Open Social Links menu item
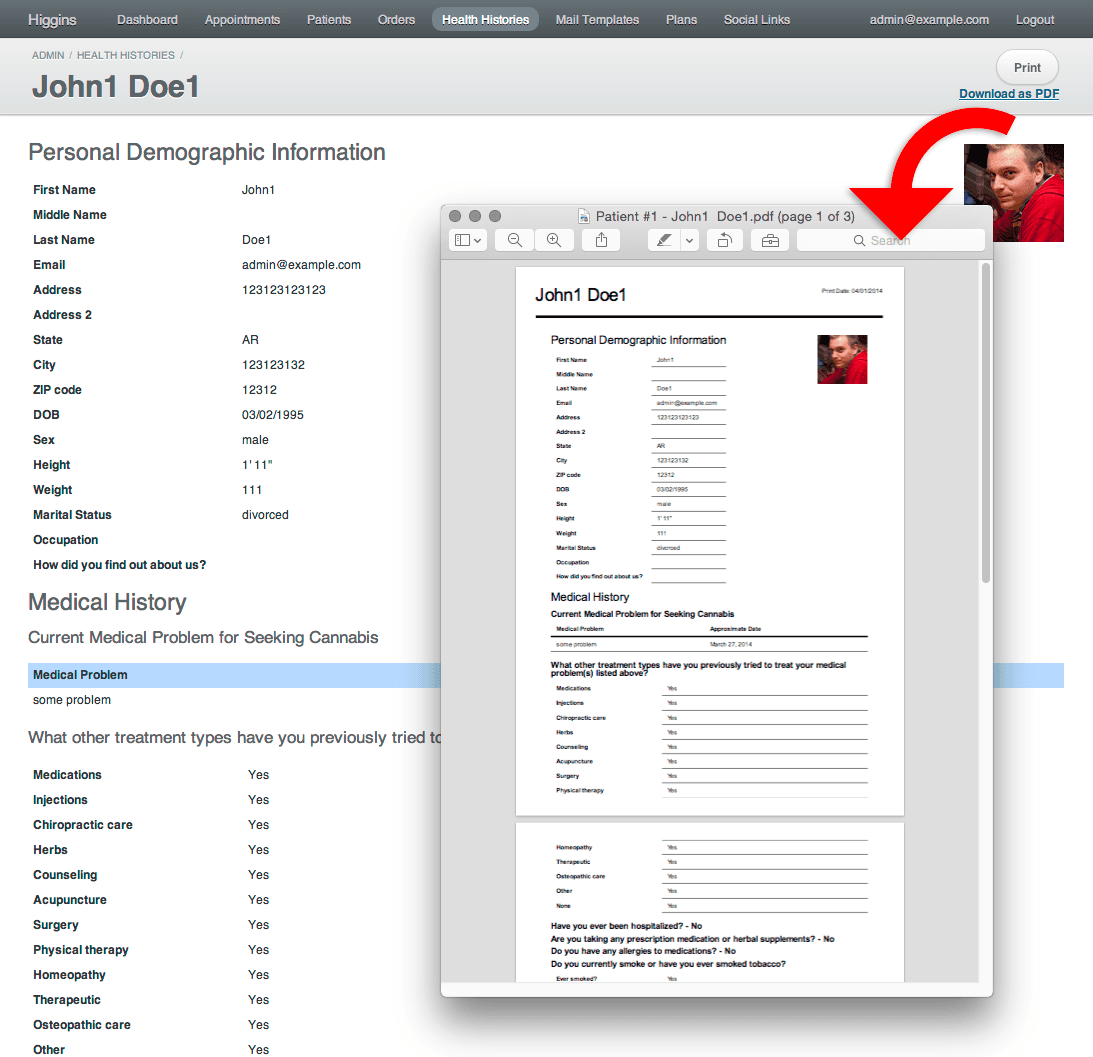Screen dimensions: 1093x1057 (x=756, y=20)
